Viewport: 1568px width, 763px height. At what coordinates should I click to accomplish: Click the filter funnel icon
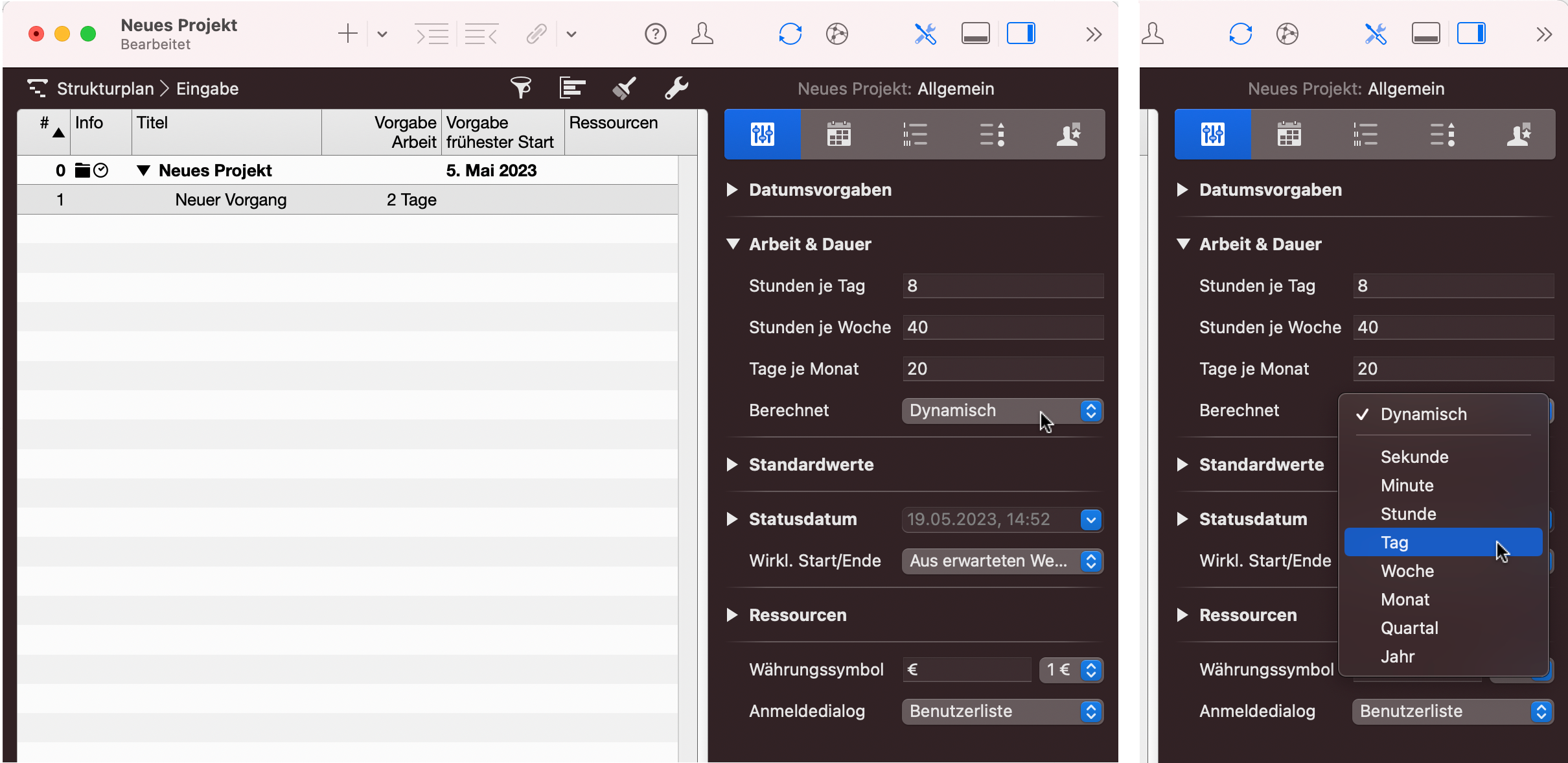520,88
